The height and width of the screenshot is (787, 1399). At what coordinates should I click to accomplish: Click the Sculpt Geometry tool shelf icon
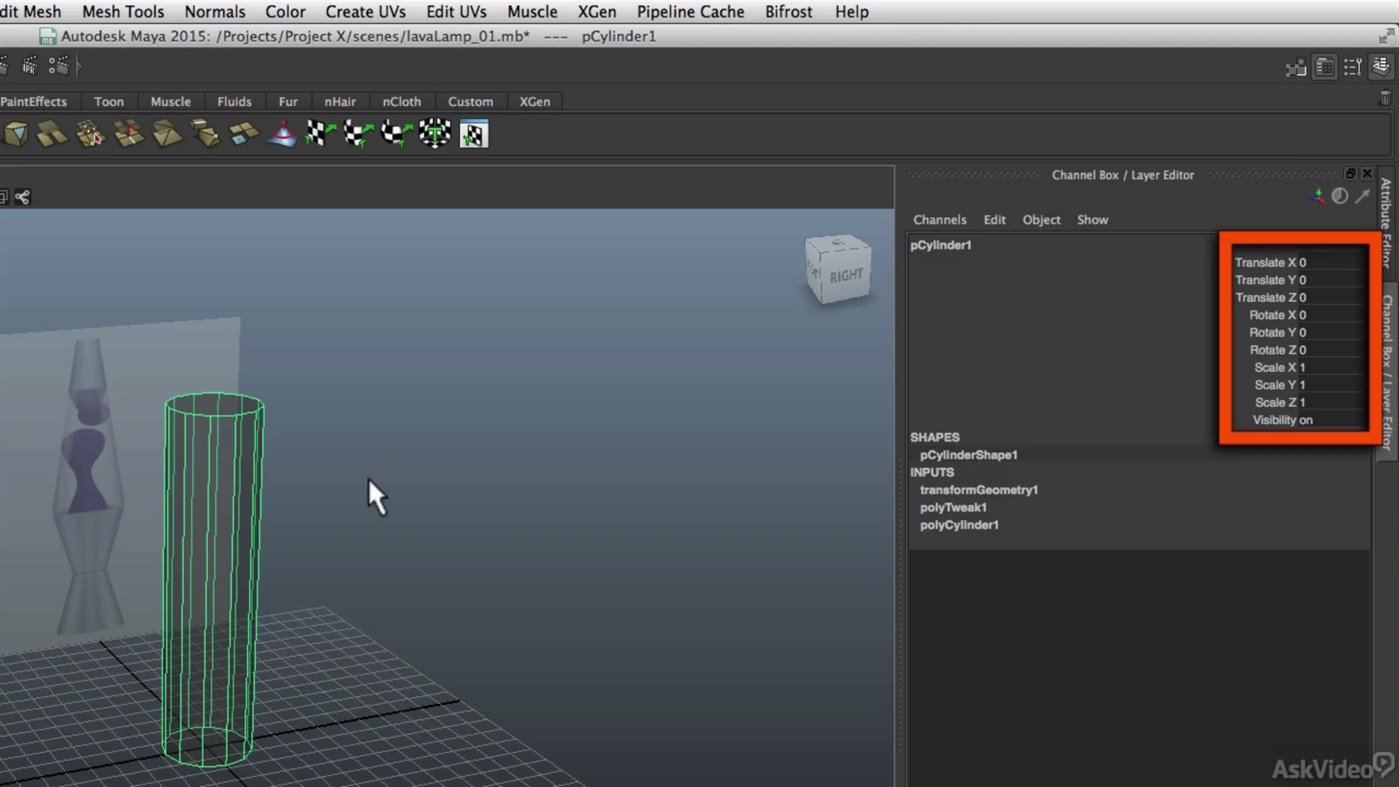coord(282,133)
